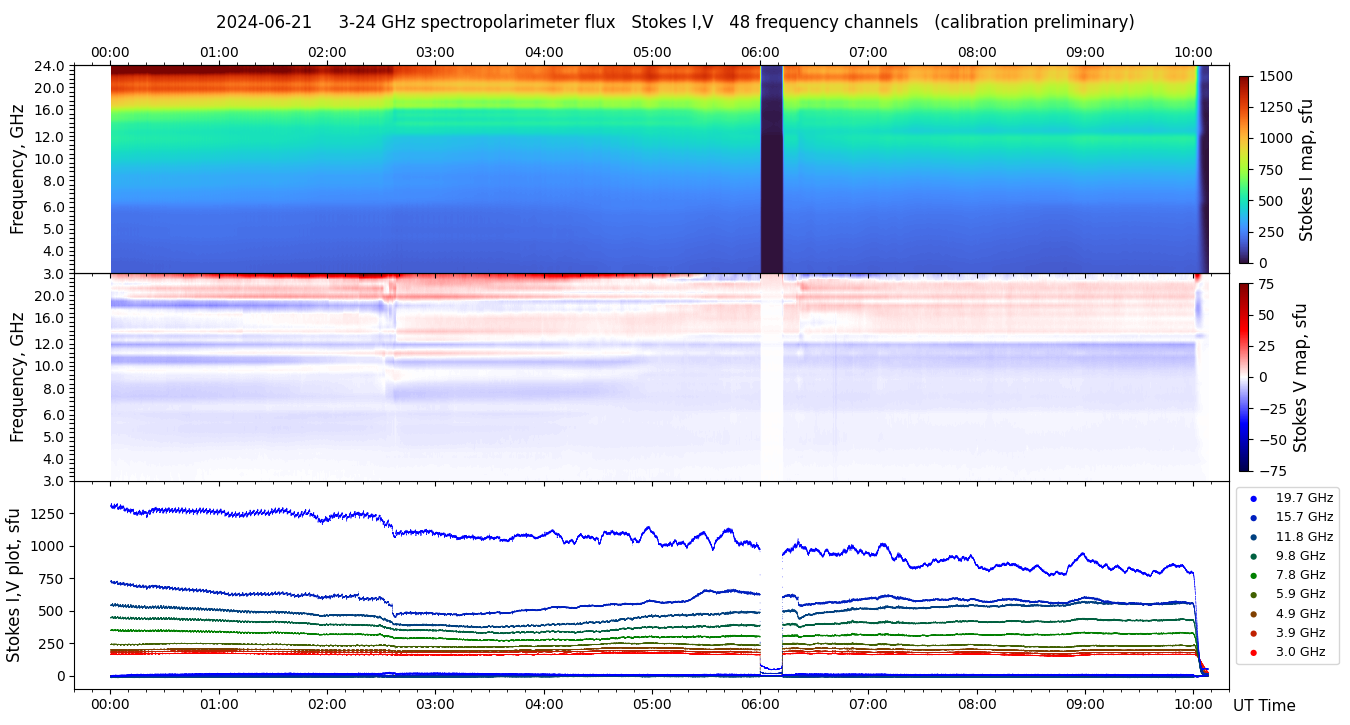Click the 5.9 GHz legend marker

[1253, 595]
